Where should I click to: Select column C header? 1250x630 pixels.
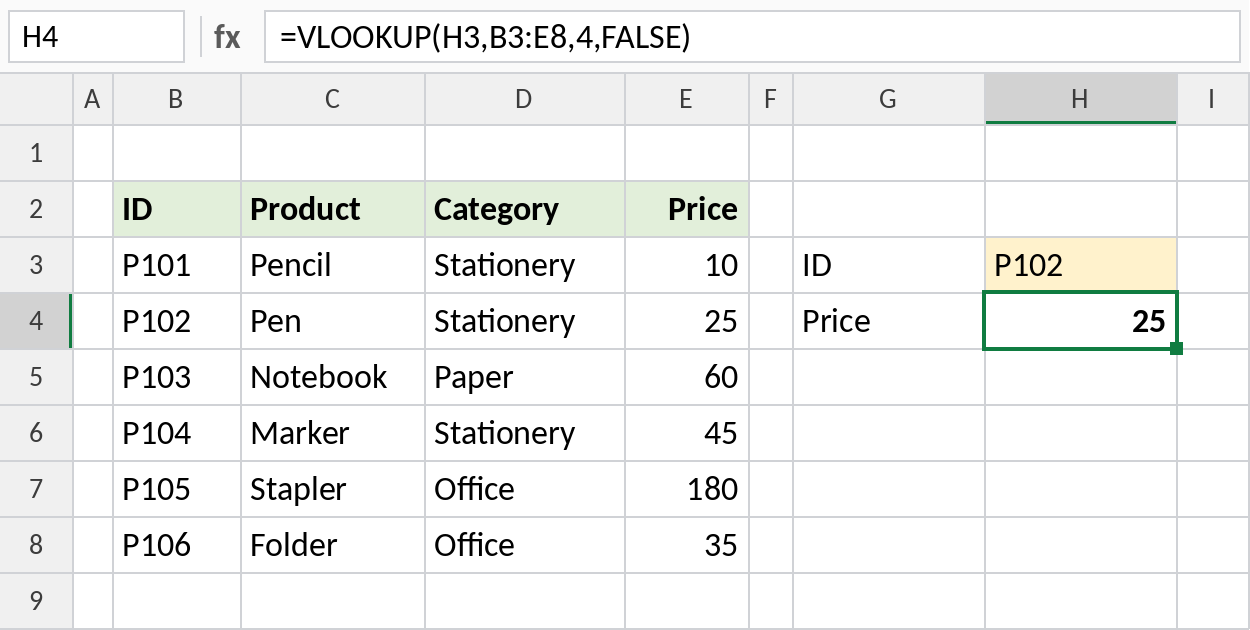pos(333,99)
